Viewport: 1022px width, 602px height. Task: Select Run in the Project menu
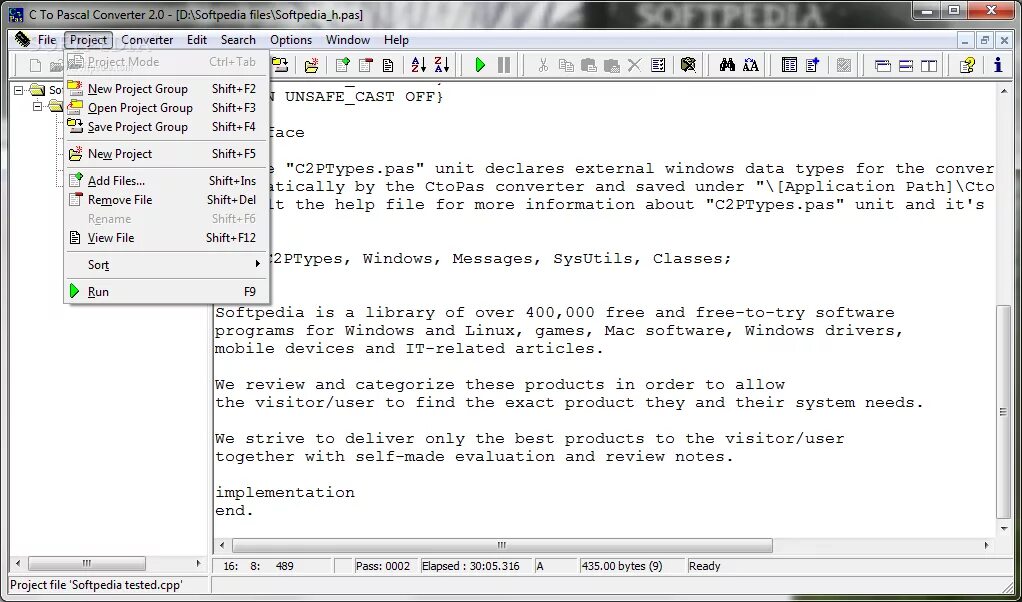pos(165,291)
